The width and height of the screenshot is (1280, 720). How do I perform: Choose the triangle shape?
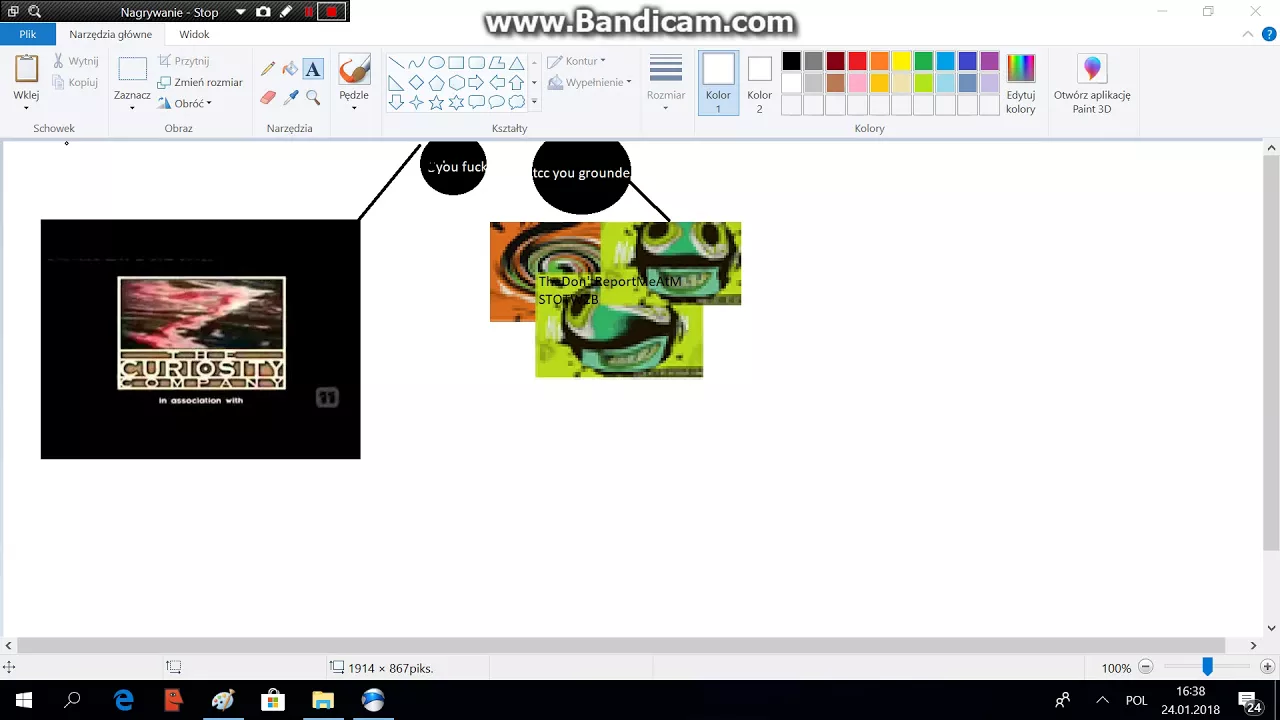click(516, 62)
